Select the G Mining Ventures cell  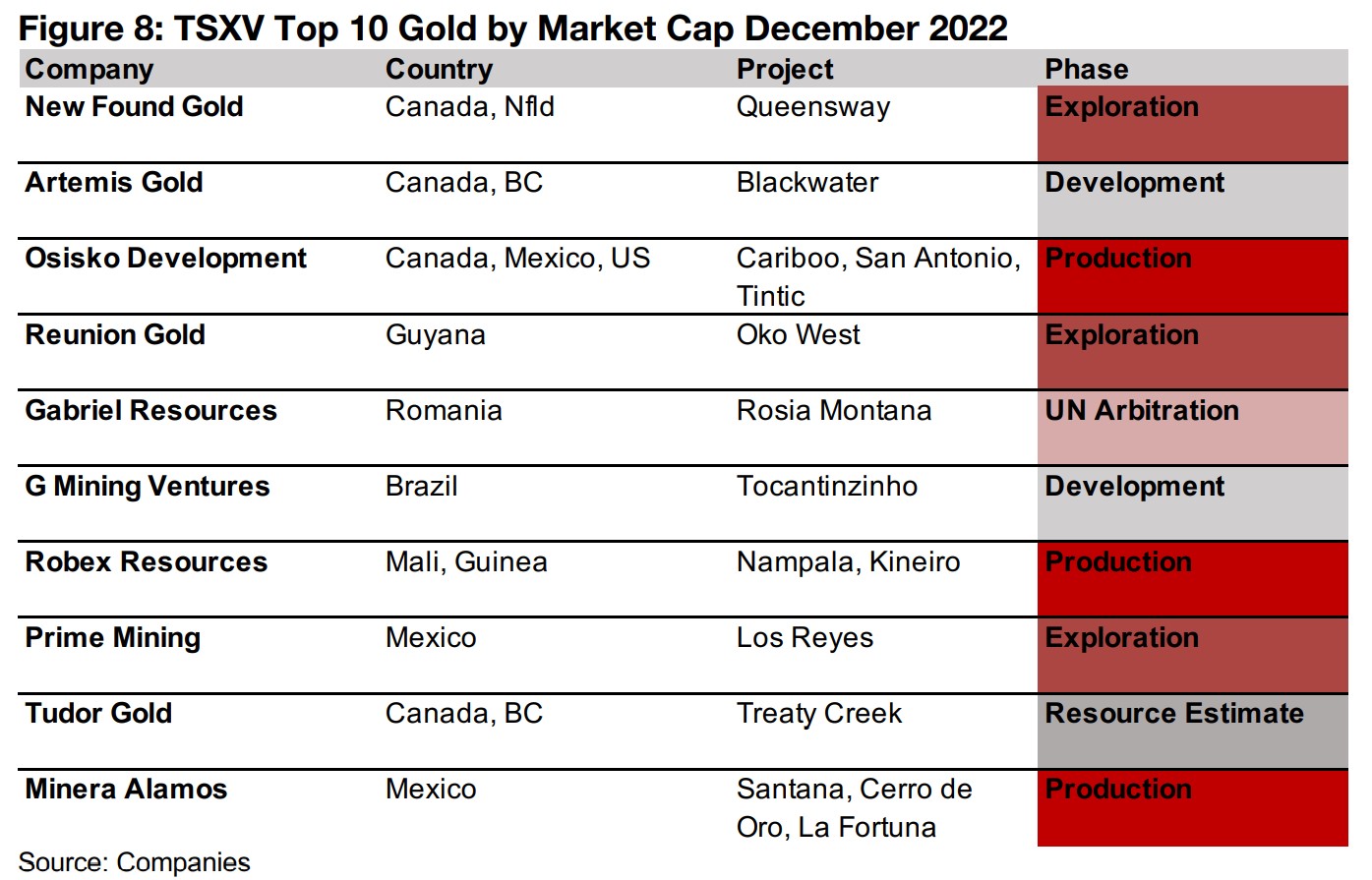(x=148, y=487)
